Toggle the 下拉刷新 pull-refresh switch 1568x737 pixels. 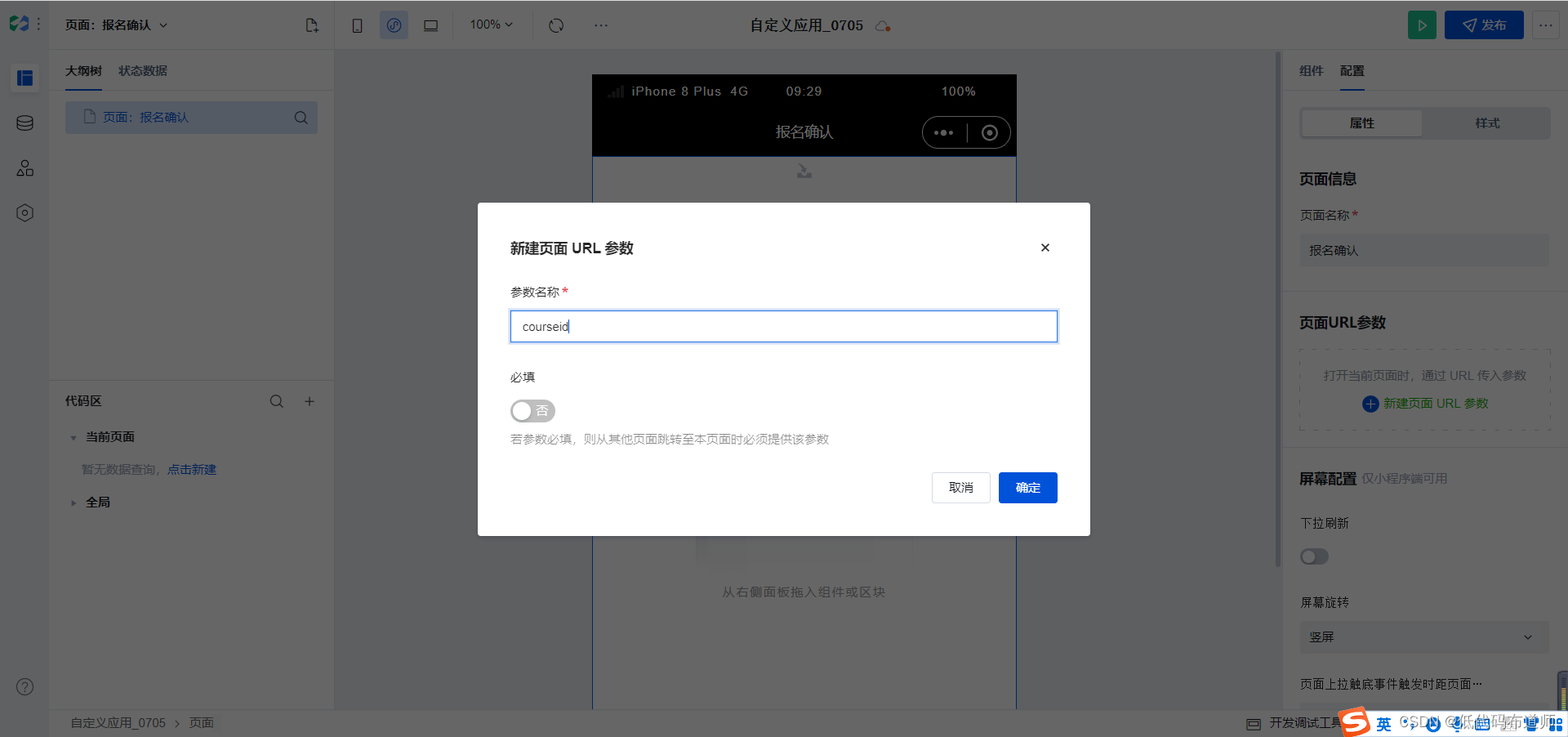[1315, 556]
